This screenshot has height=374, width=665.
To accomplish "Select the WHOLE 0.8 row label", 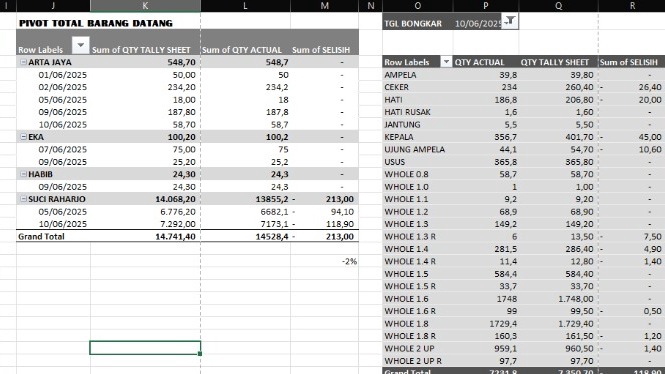I will (406, 174).
